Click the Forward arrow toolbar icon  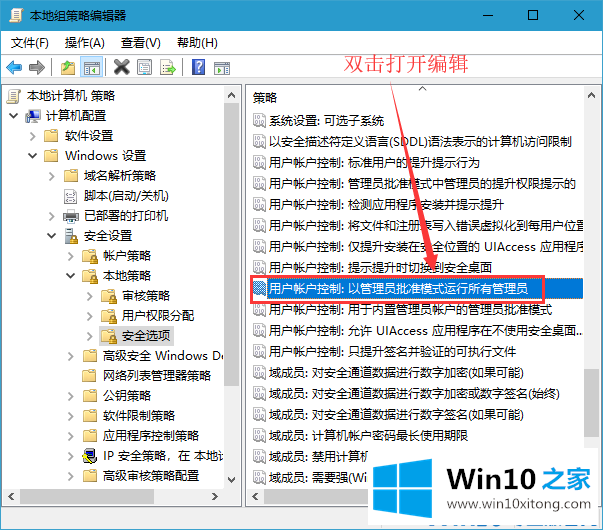37,67
